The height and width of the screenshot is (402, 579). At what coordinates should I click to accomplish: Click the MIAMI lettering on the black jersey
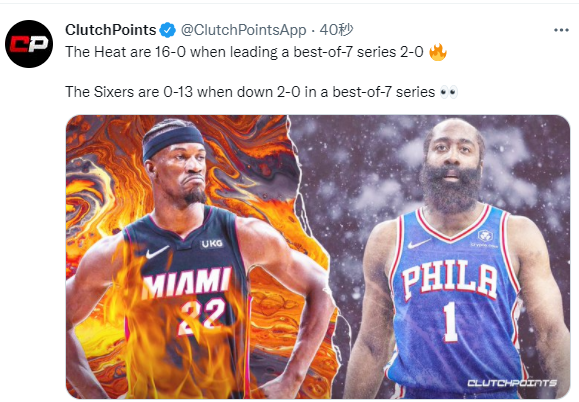point(186,282)
